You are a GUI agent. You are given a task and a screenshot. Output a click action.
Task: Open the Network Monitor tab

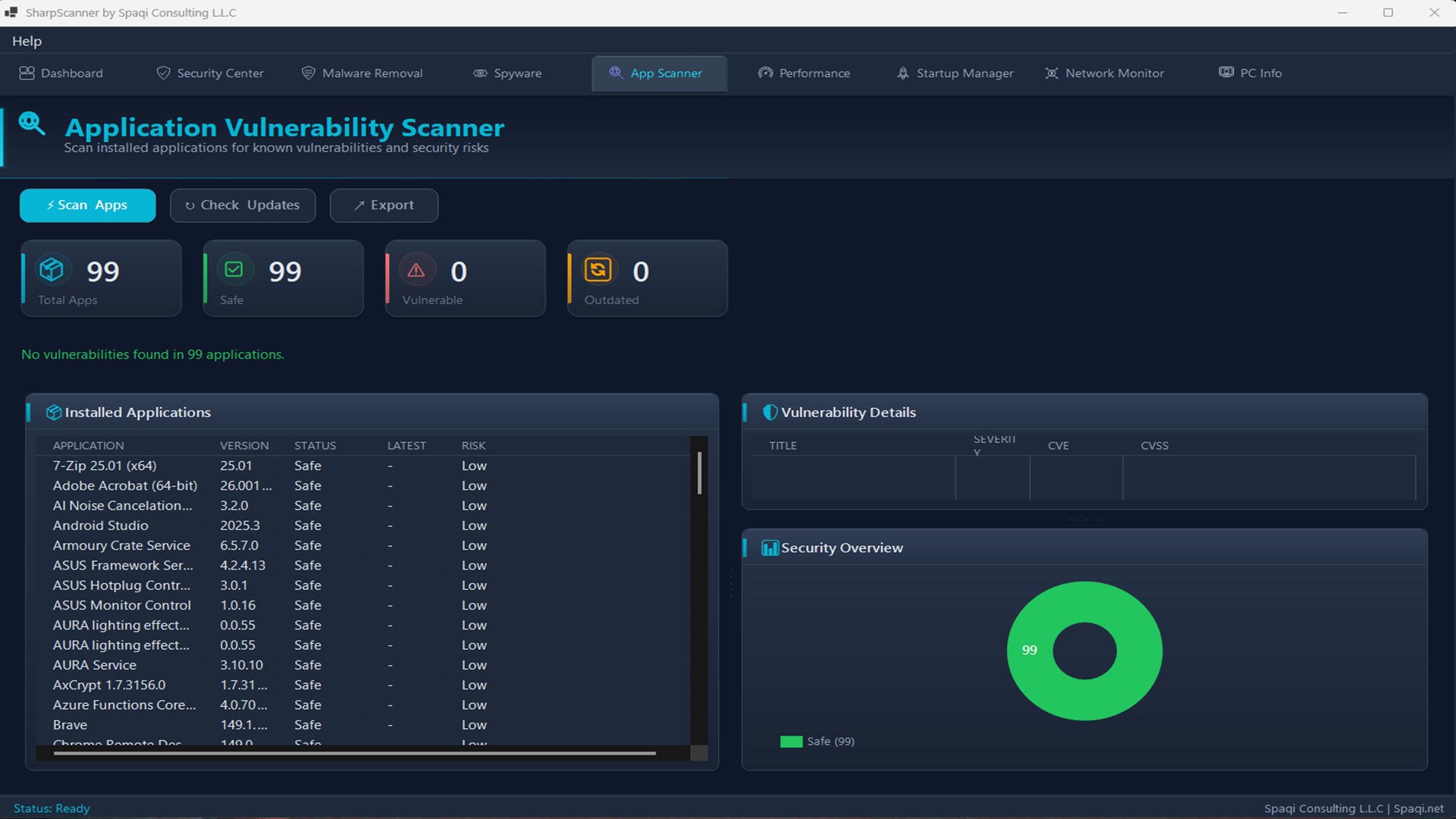click(x=1104, y=73)
